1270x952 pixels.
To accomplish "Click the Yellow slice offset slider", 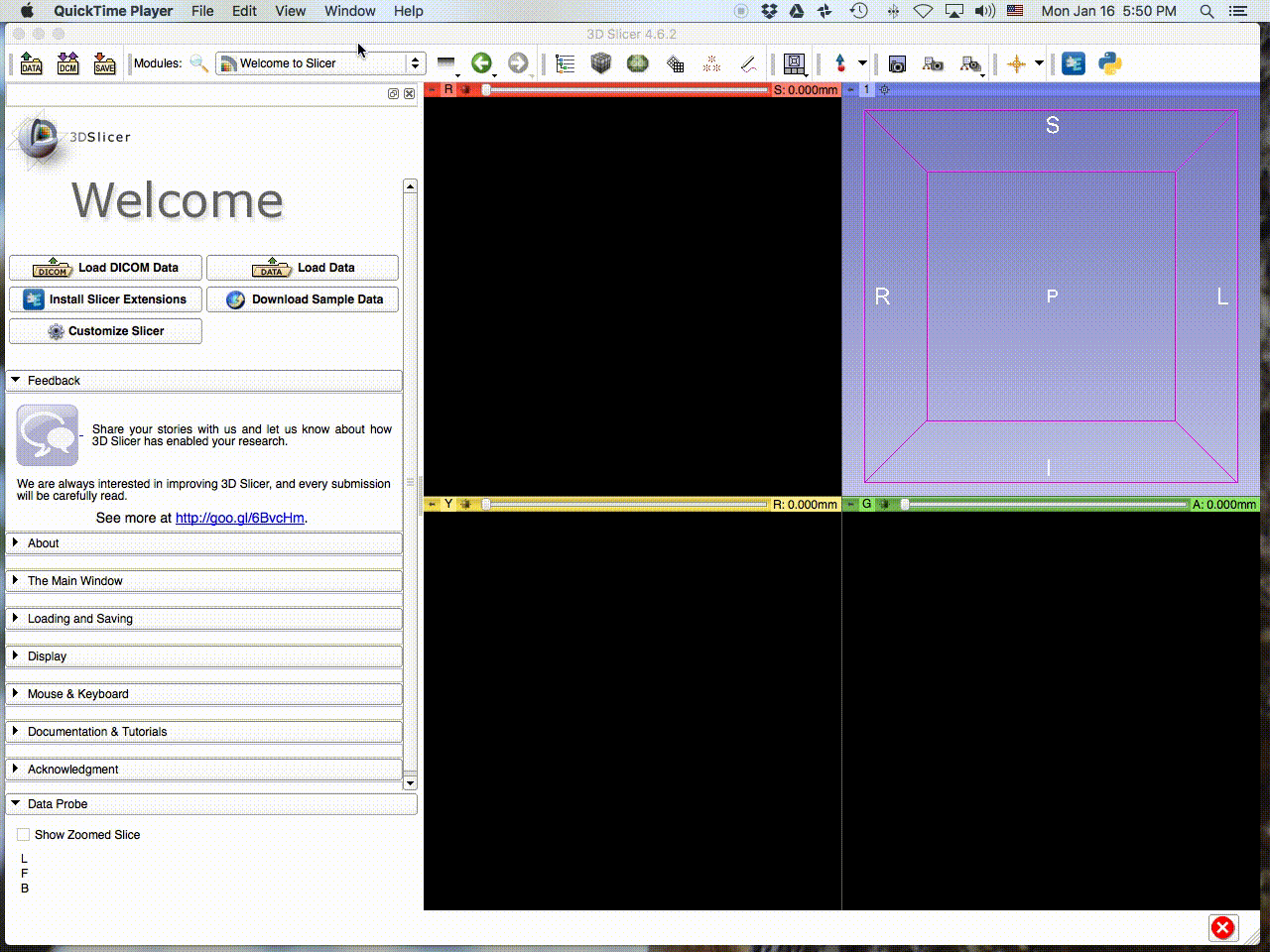I will (625, 504).
